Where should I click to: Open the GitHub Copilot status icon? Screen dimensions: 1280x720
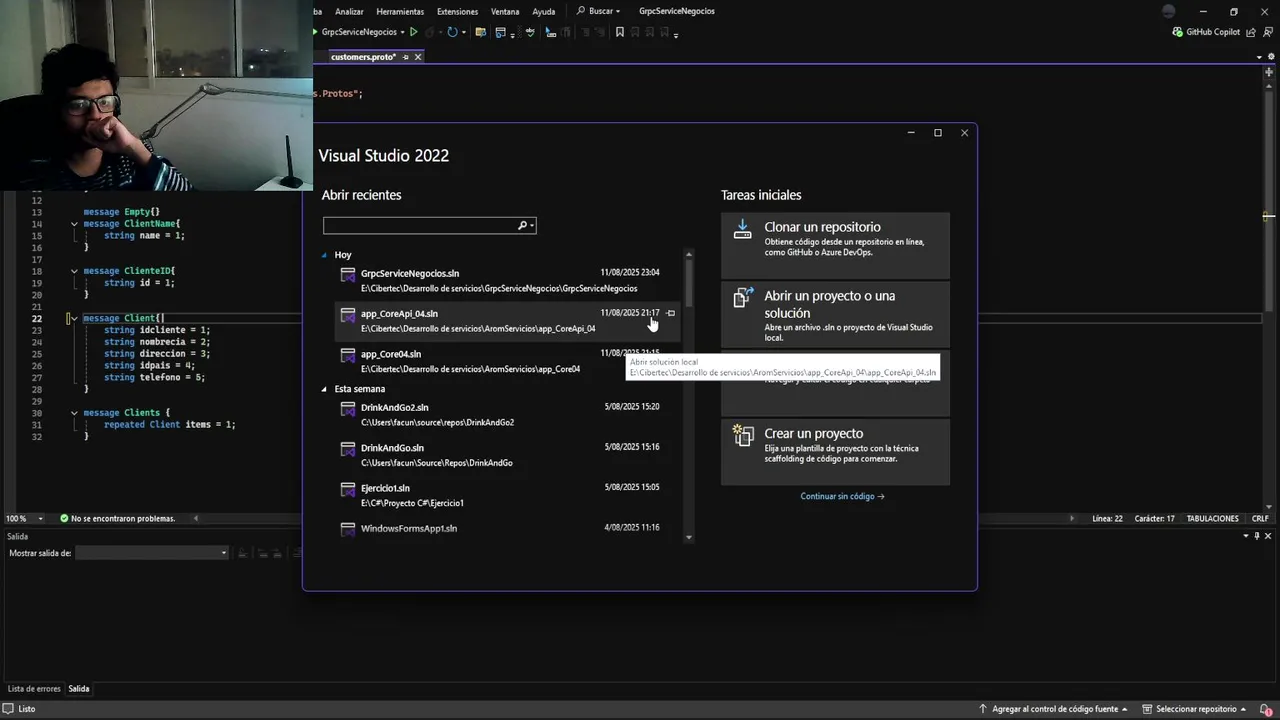(x=1178, y=32)
